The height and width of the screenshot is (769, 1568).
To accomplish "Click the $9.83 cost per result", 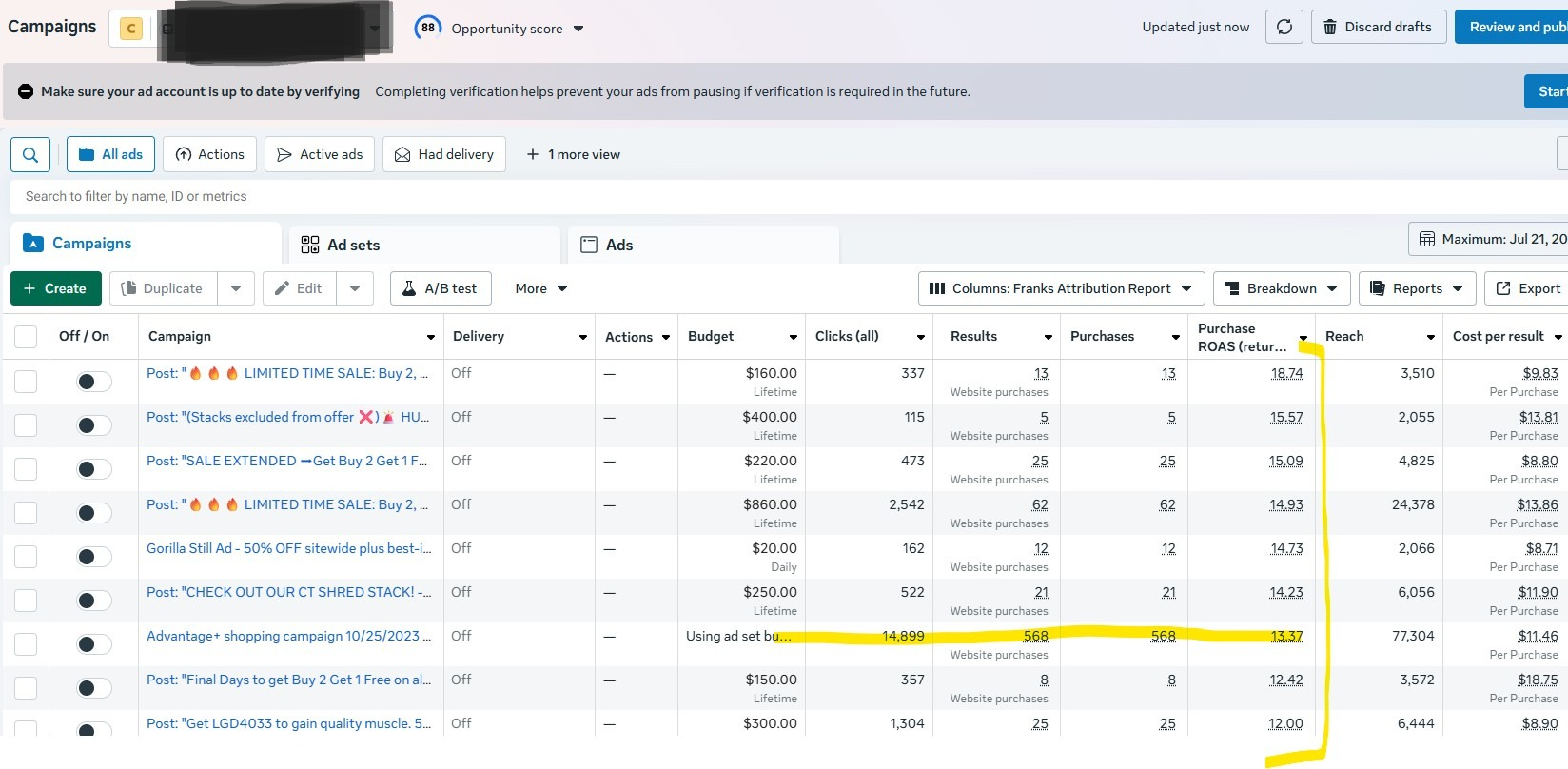I will pos(1540,373).
